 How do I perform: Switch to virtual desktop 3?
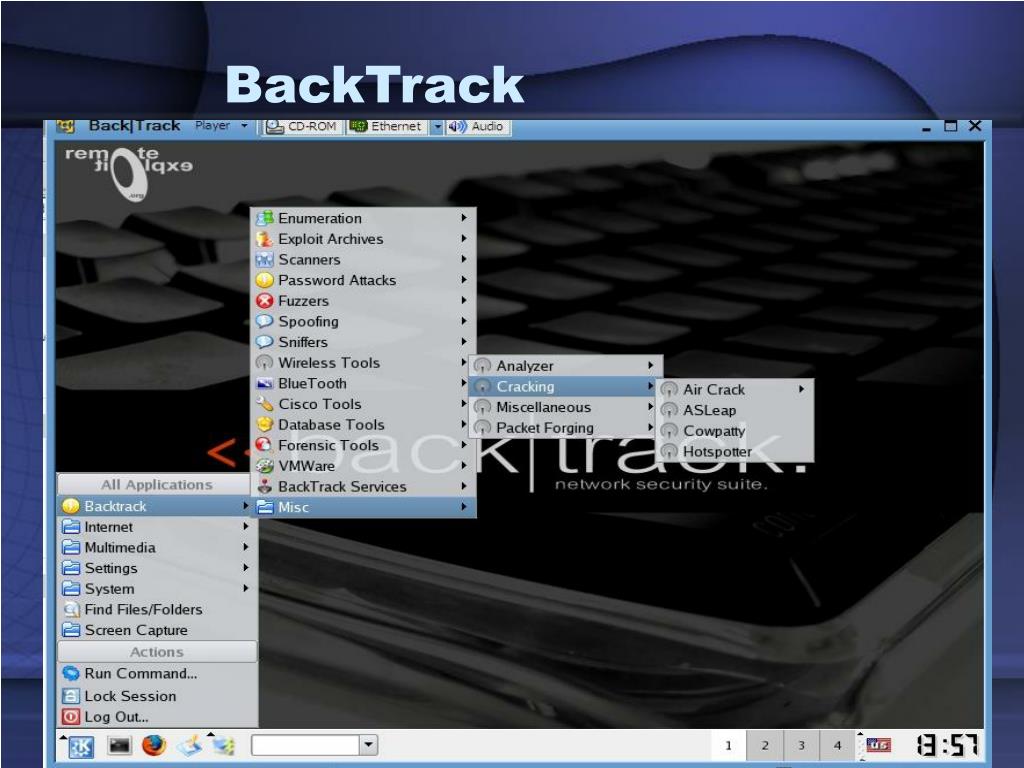[x=801, y=745]
